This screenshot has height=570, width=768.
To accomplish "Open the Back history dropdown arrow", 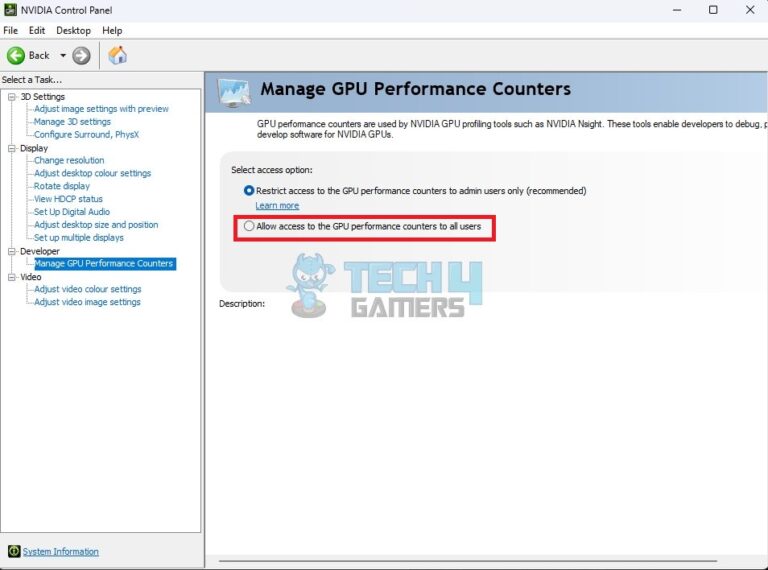I will tap(63, 56).
